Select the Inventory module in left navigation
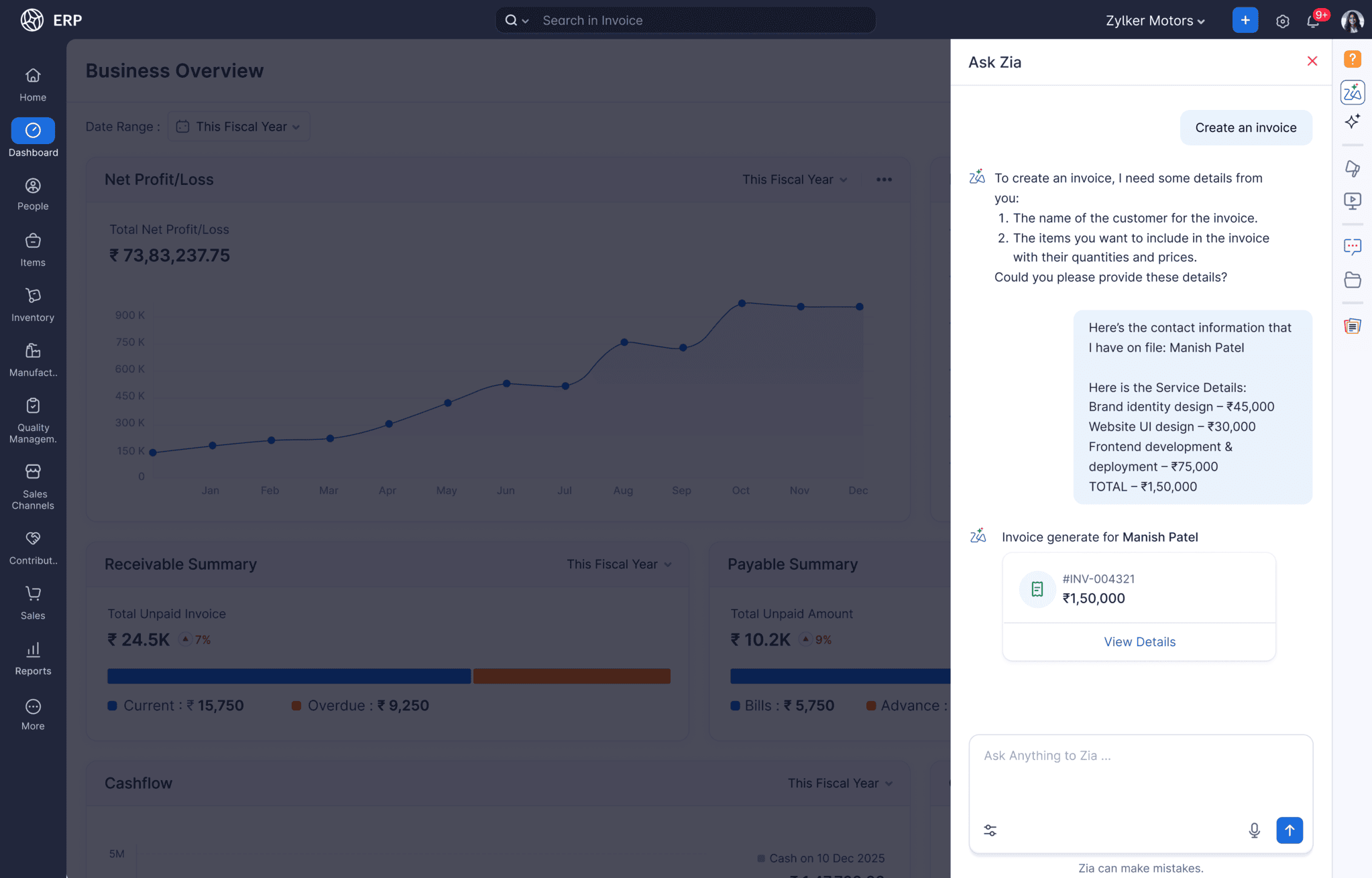This screenshot has width=1372, height=878. pos(32,304)
